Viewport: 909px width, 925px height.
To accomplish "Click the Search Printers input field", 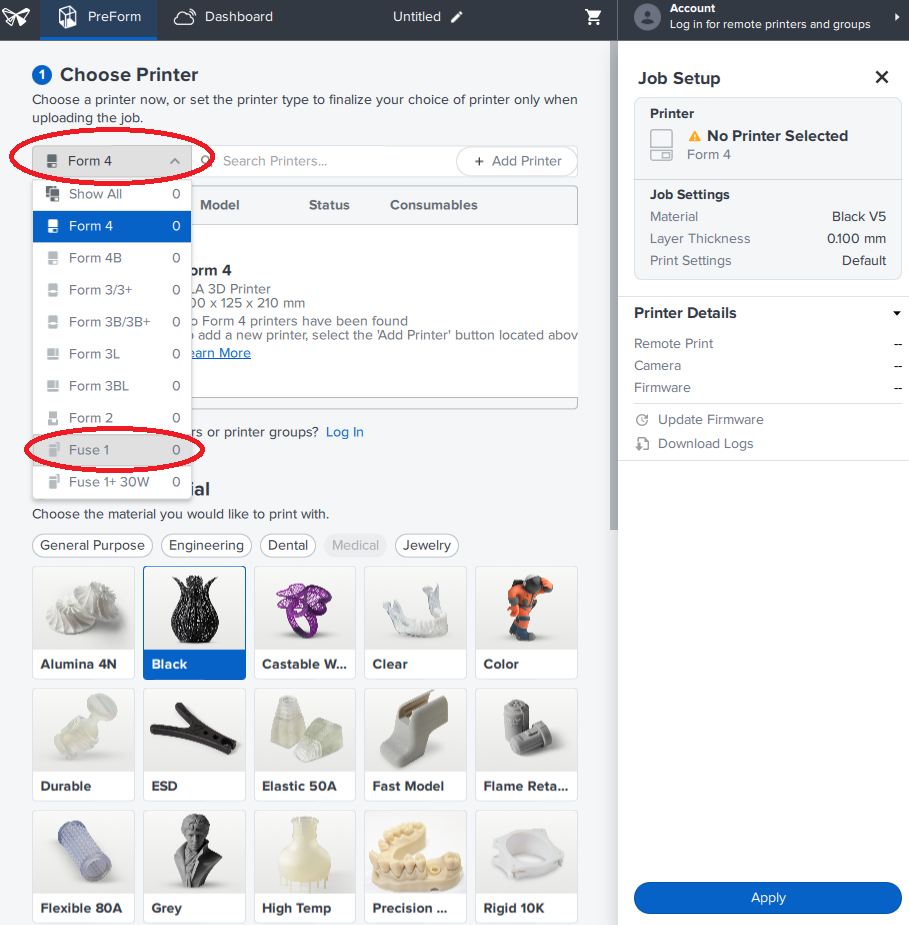I will click(330, 161).
